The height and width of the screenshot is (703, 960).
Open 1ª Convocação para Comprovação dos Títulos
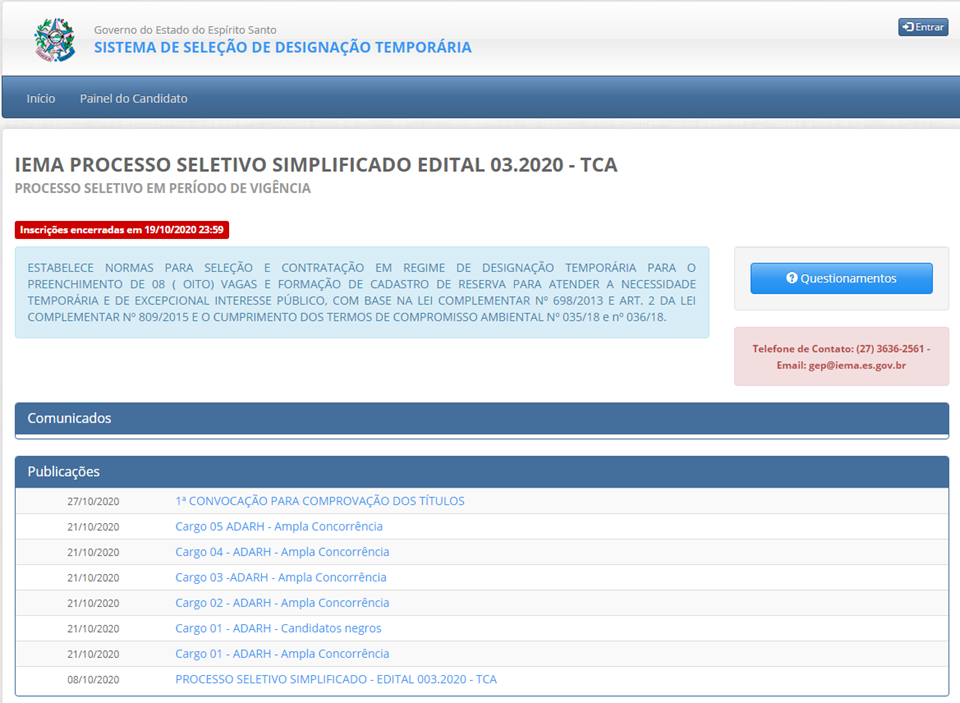319,501
